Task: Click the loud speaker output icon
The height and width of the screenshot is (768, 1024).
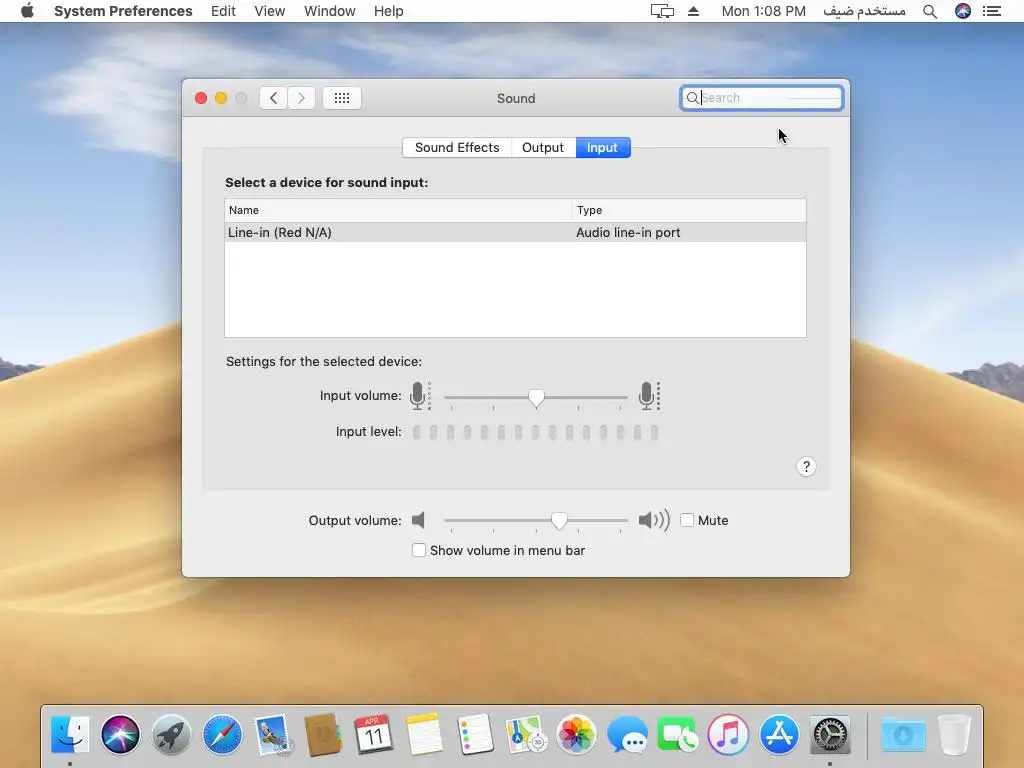Action: point(654,520)
